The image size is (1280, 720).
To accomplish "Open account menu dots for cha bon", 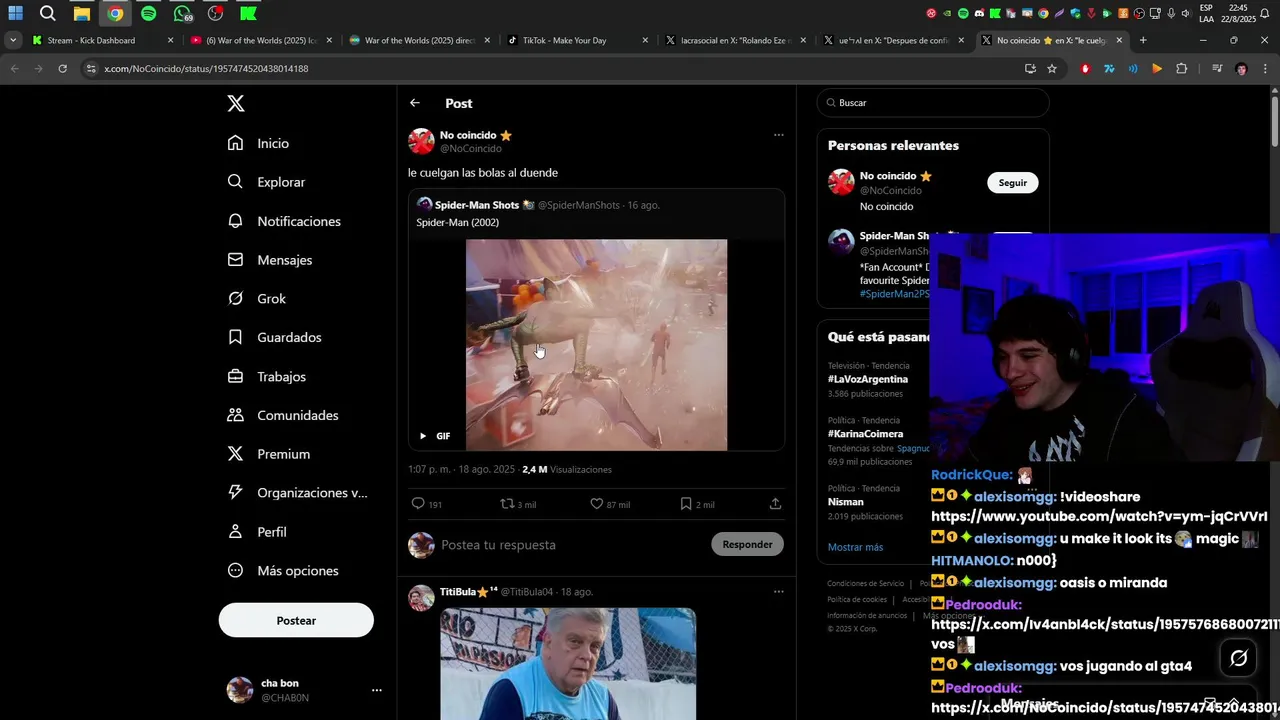I will 376,690.
